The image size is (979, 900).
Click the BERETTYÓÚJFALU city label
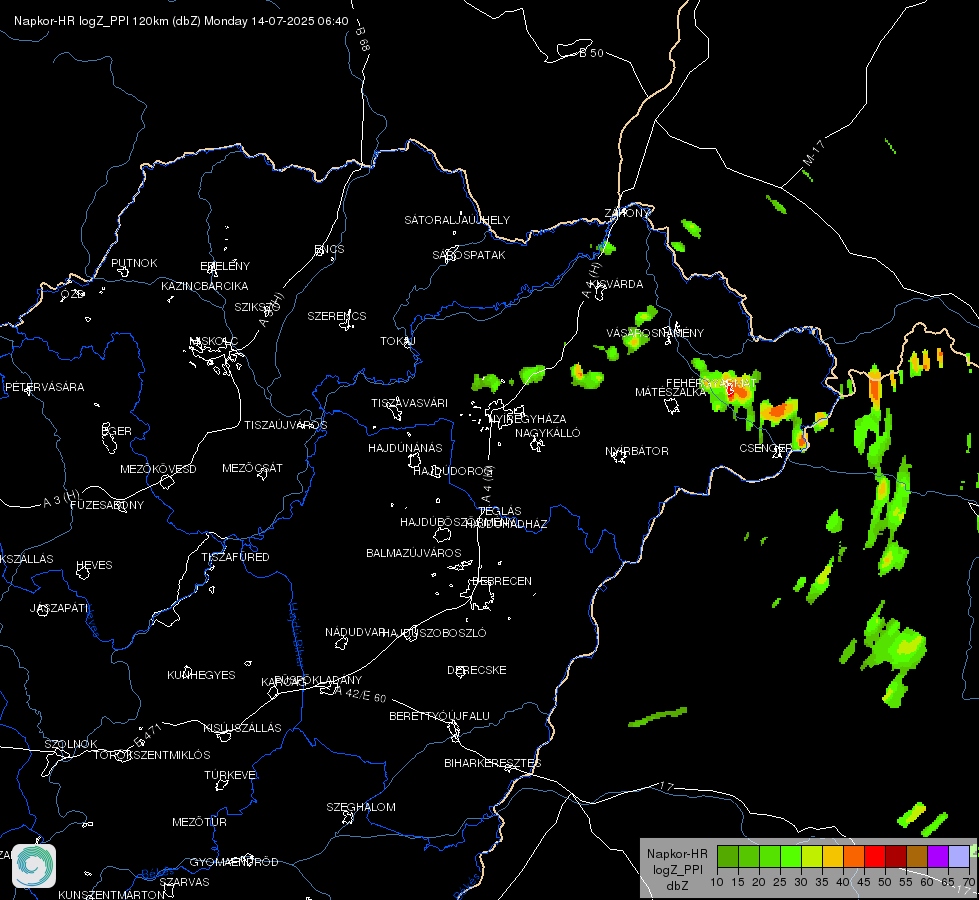(x=440, y=716)
